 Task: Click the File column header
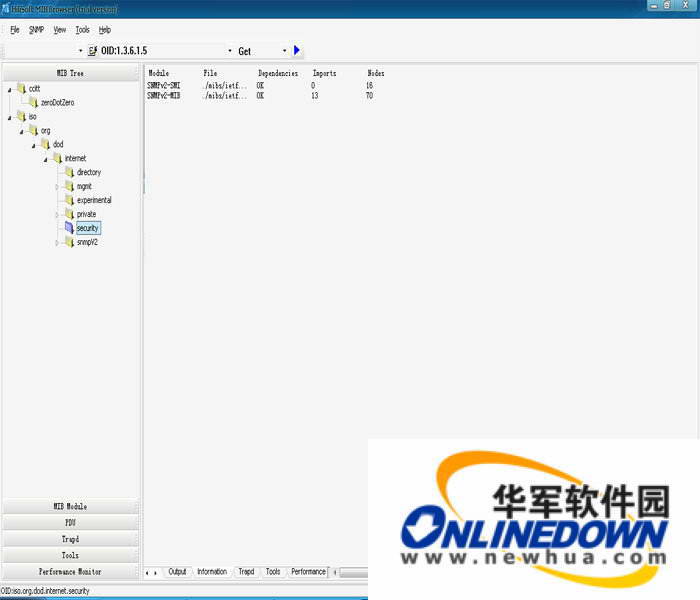click(210, 73)
